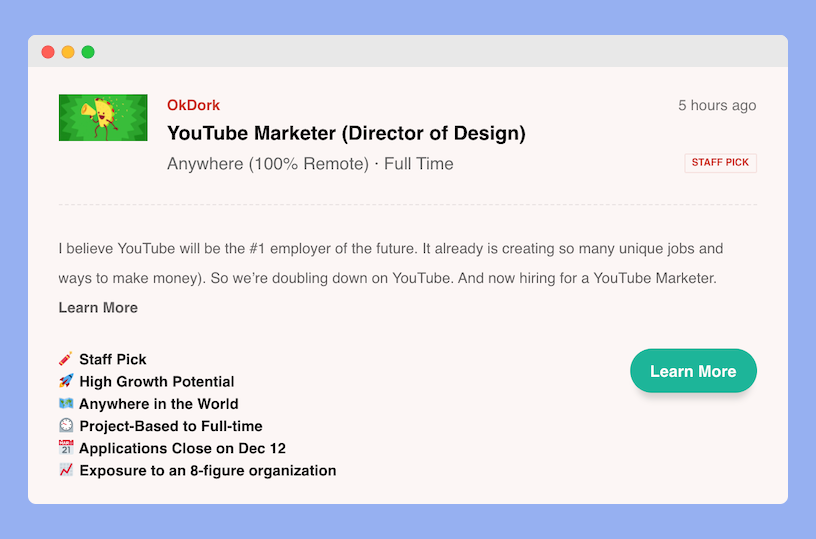Click the '5 hours ago' timestamp
This screenshot has width=816, height=539.
tap(717, 106)
